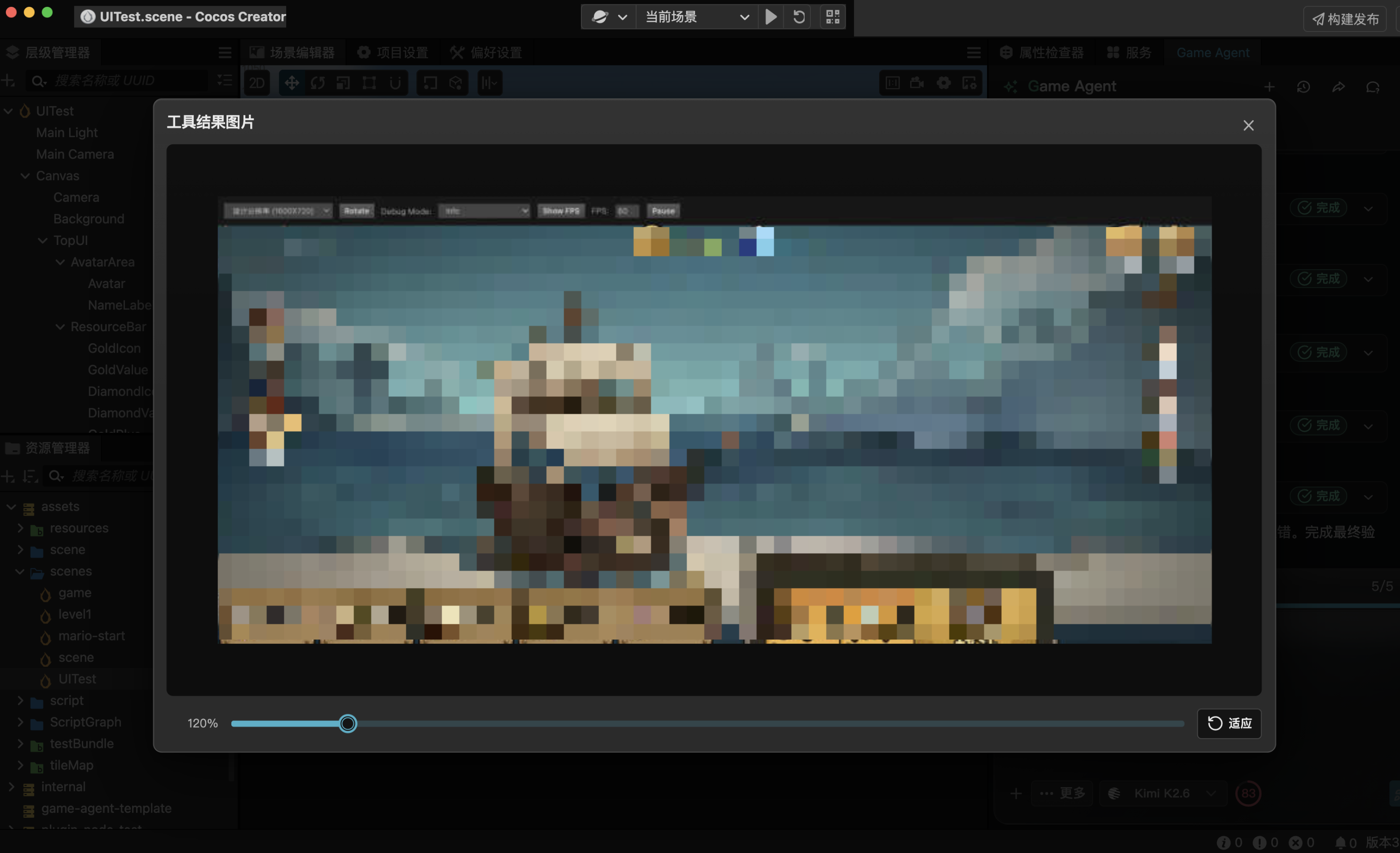Collapse the ResourceBar node
Screen dimensions: 1400x853
point(60,327)
